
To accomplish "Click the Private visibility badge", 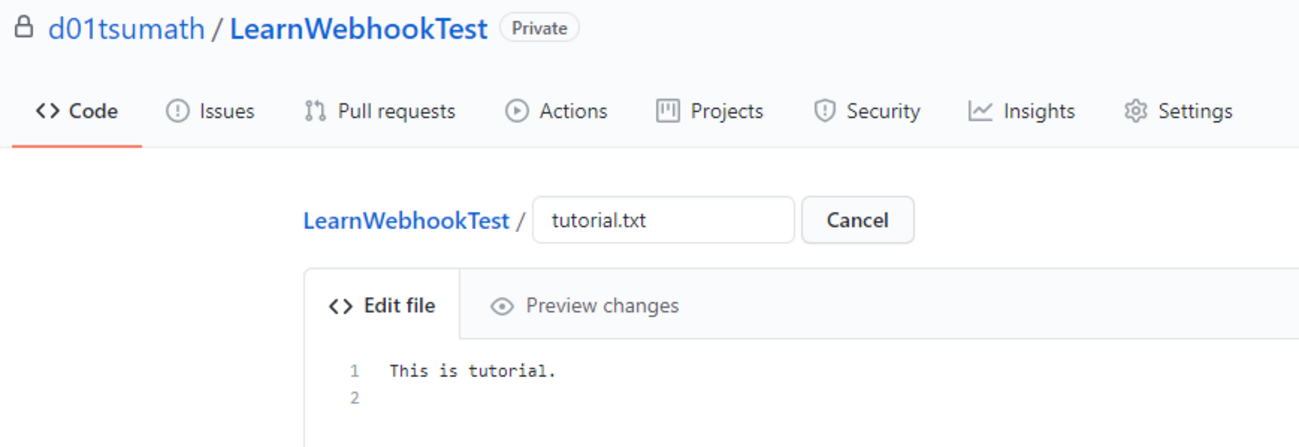I will (539, 28).
